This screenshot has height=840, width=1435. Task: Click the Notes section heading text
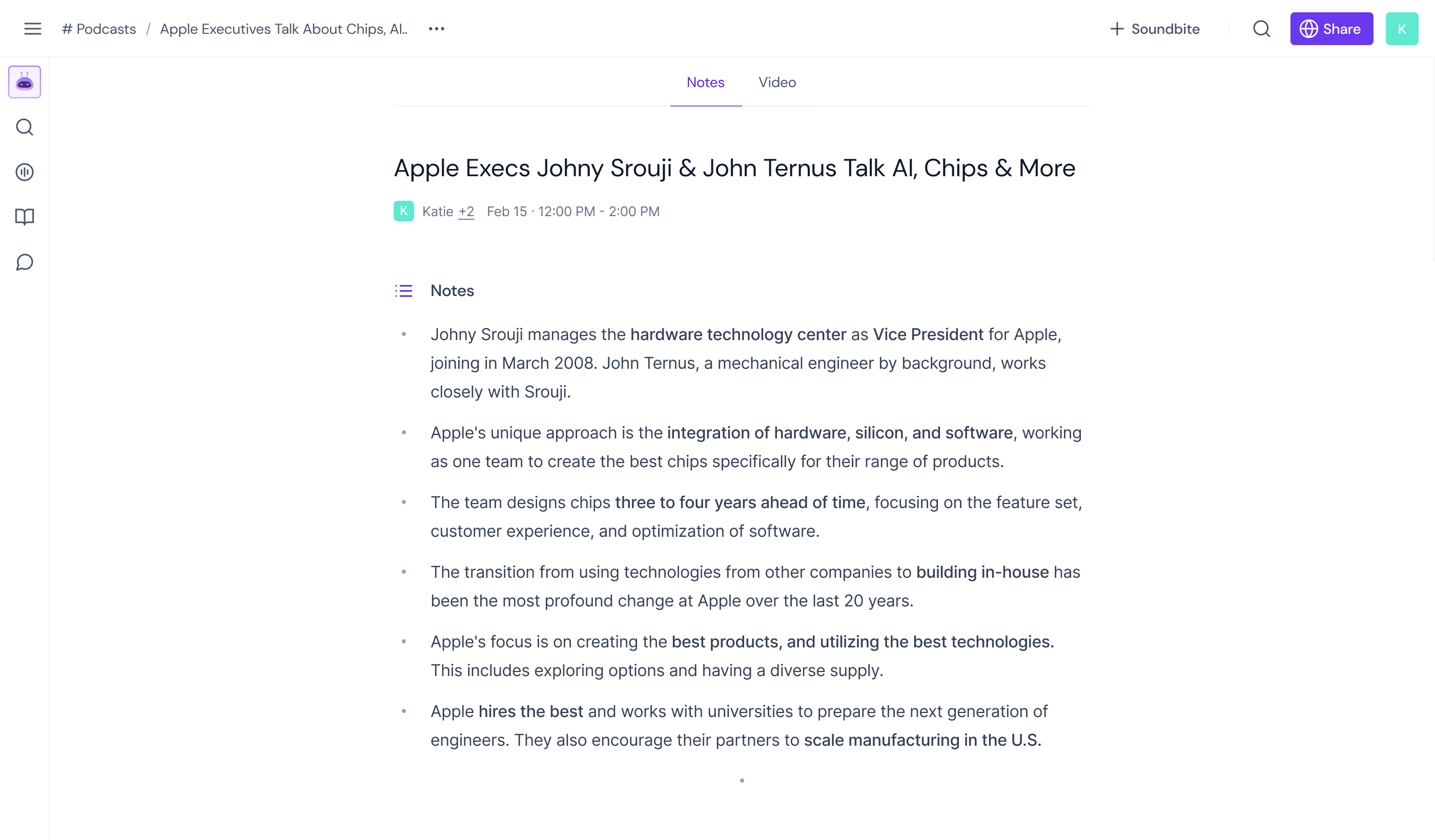[452, 291]
